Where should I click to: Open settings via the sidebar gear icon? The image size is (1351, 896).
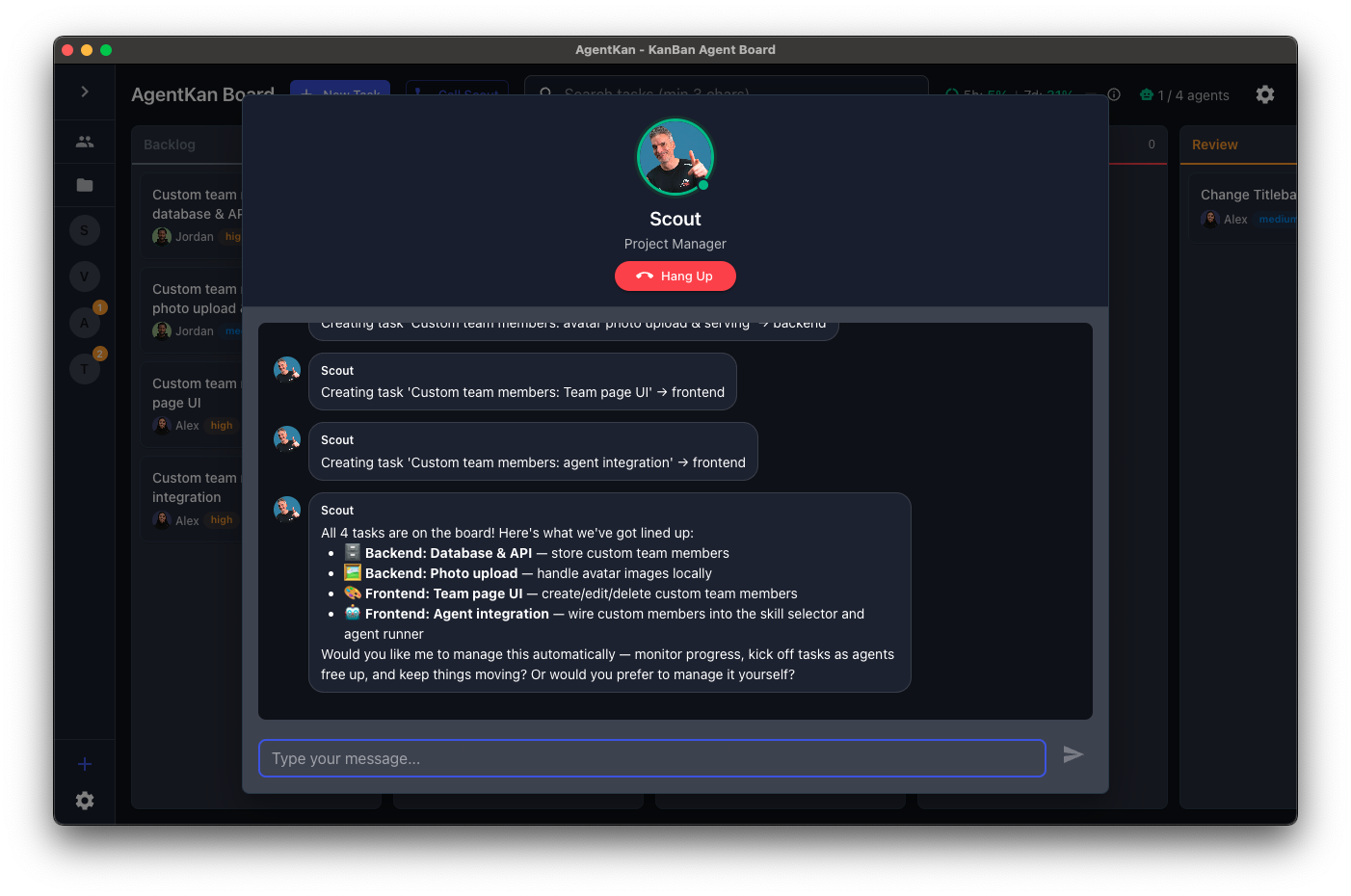(84, 801)
